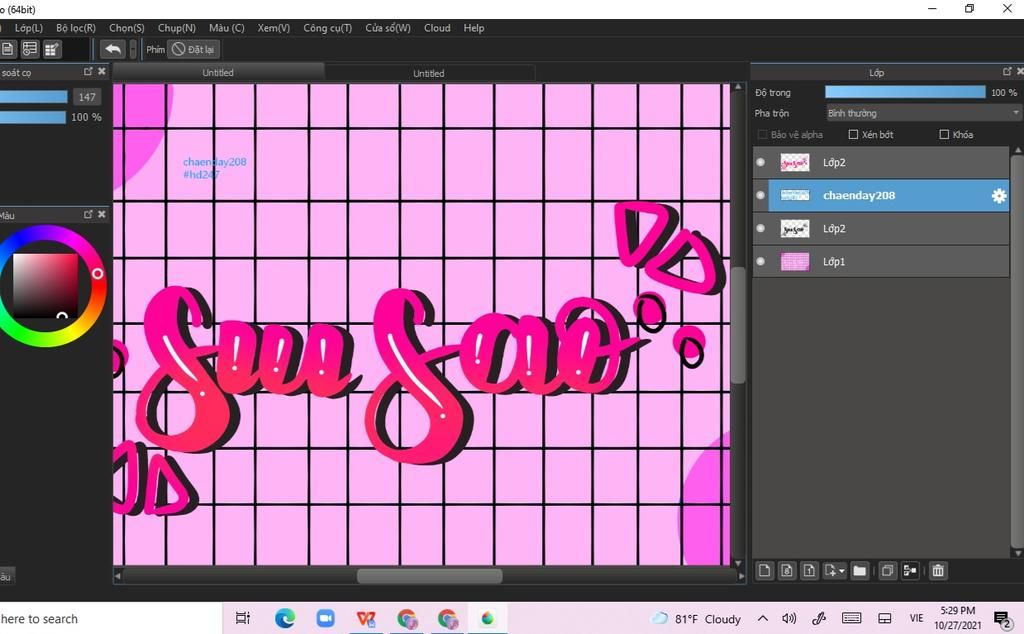Delete the selected layer with trash icon

(x=938, y=571)
